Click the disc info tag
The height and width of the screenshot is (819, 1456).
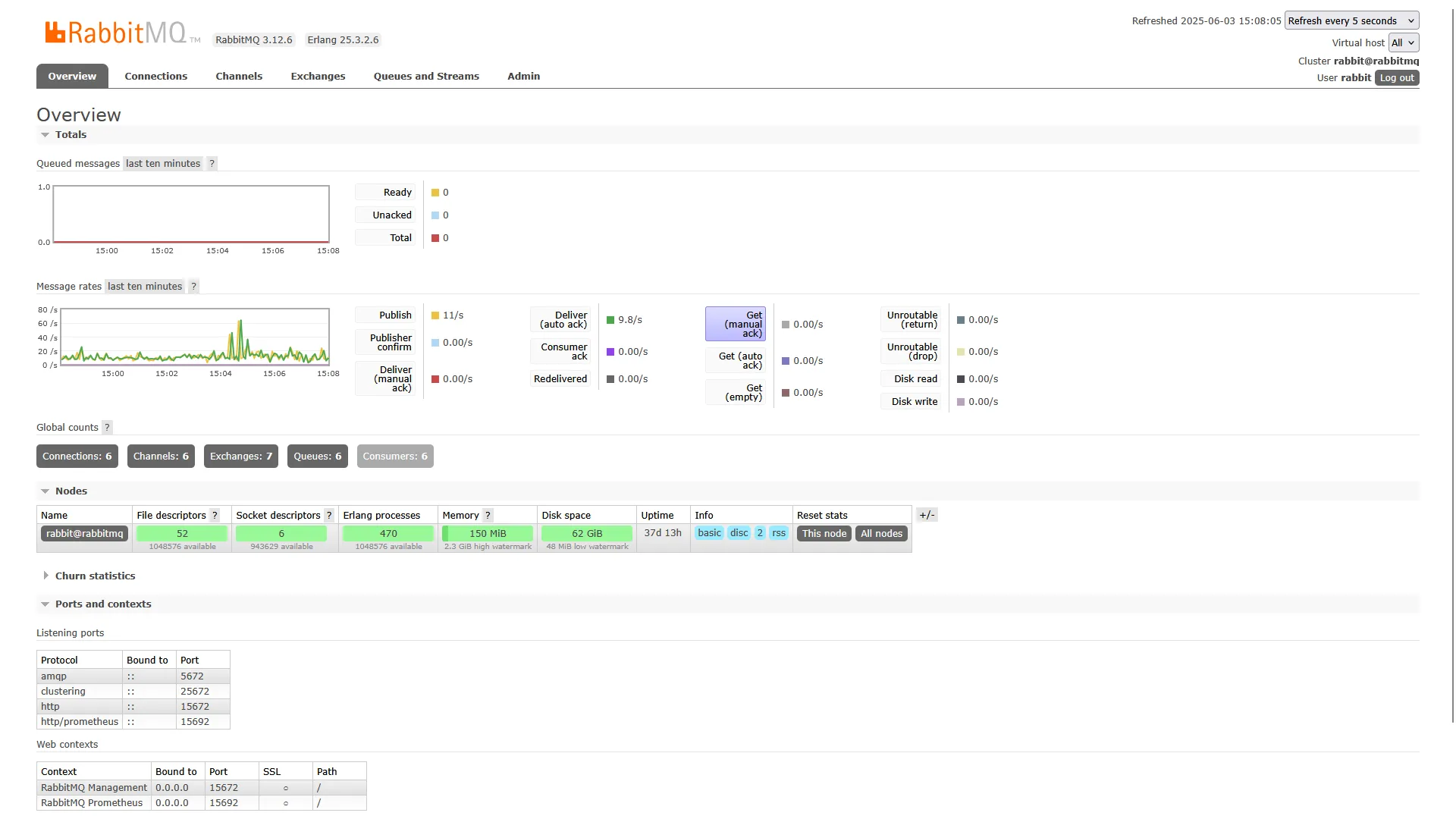tap(739, 533)
